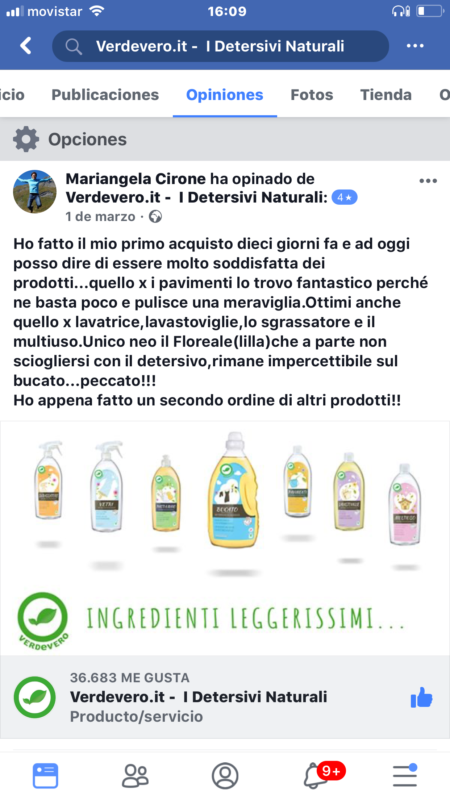Open the Tienda tab
This screenshot has height=800, width=450.
(x=386, y=95)
